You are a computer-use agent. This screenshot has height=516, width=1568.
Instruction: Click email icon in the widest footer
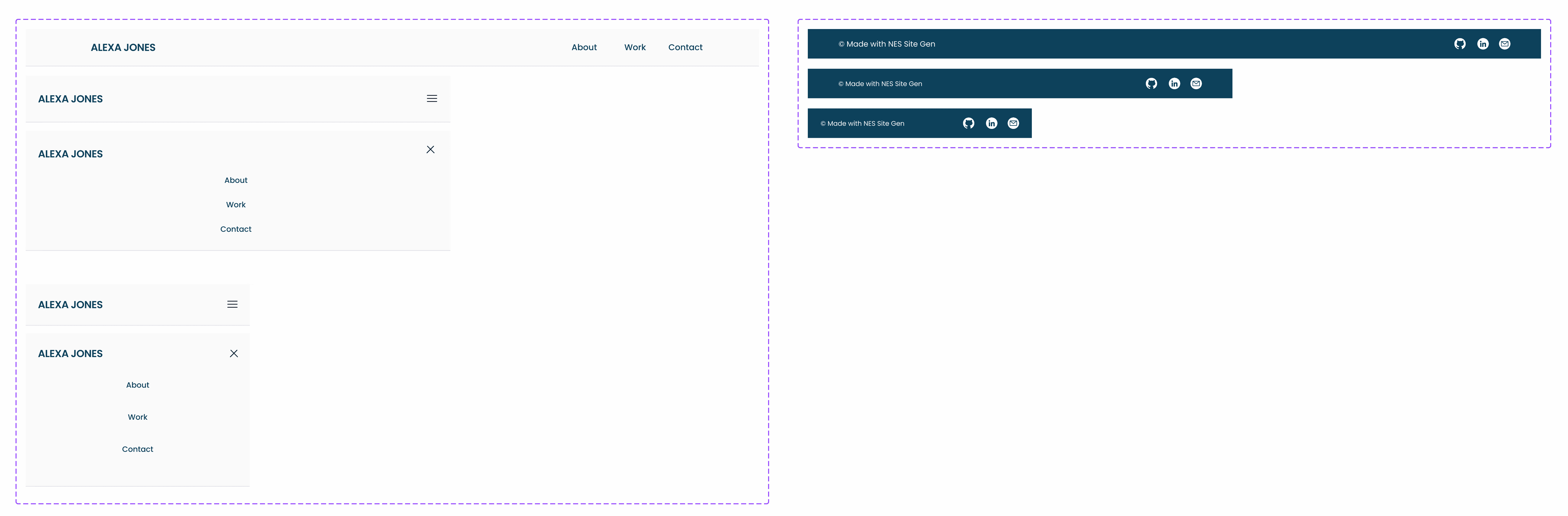[x=1505, y=44]
